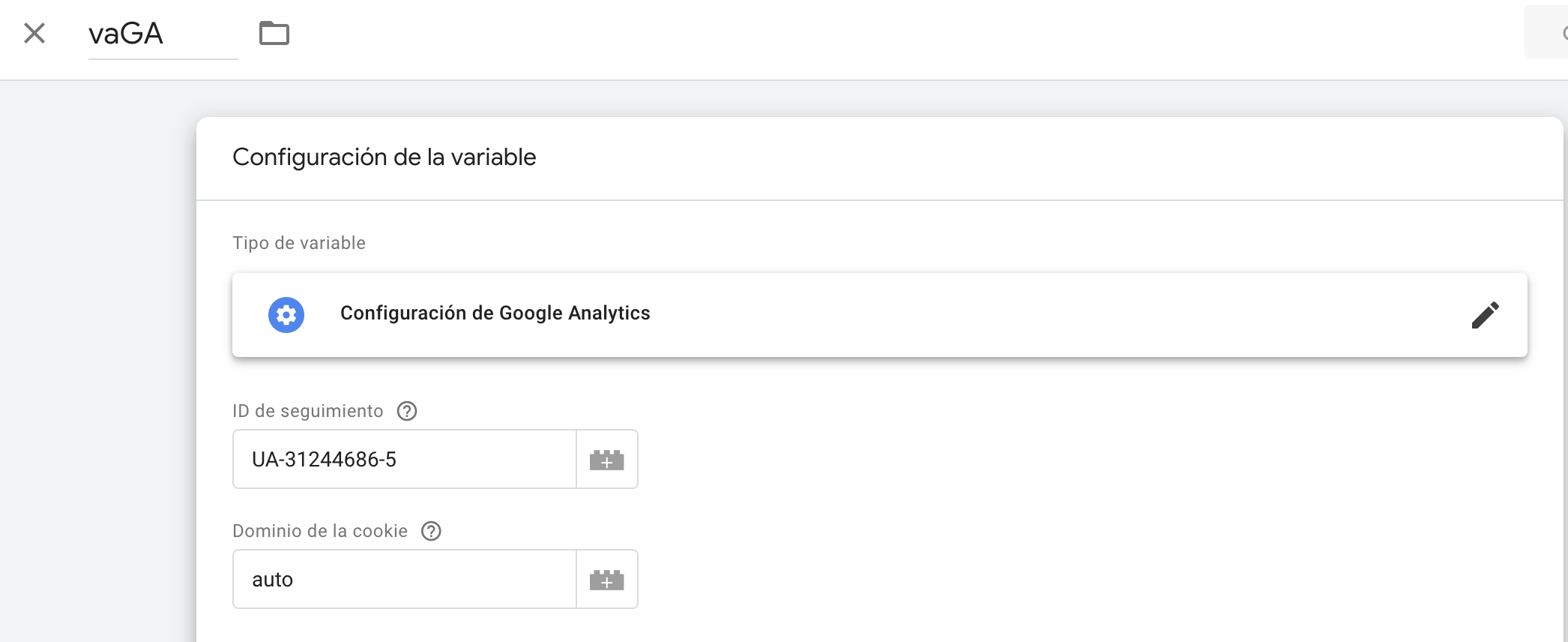This screenshot has height=642, width=1568.
Task: Click the ID de seguimiento label text
Action: coord(308,411)
